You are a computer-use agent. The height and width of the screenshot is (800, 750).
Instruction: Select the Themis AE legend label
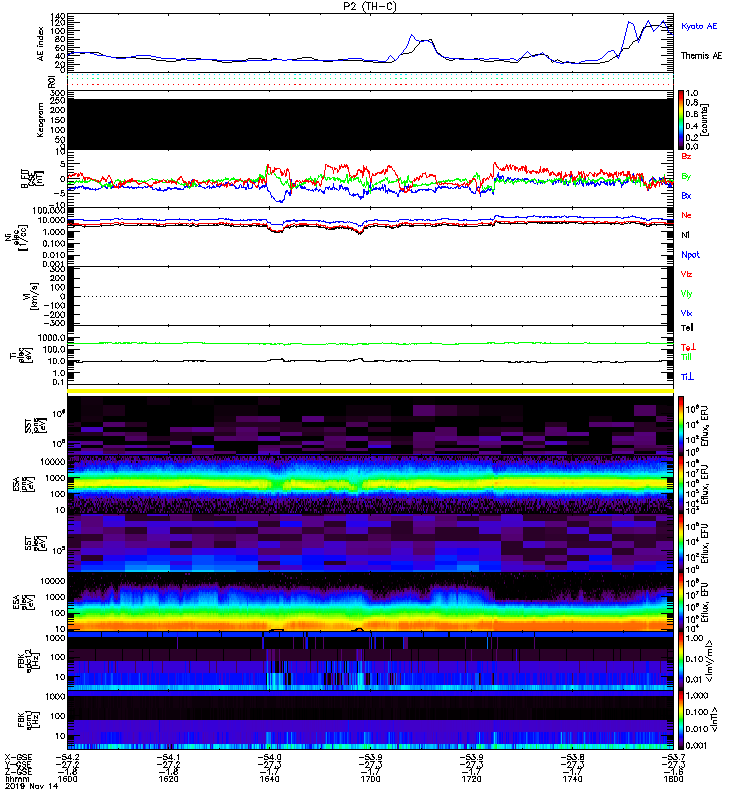point(702,56)
